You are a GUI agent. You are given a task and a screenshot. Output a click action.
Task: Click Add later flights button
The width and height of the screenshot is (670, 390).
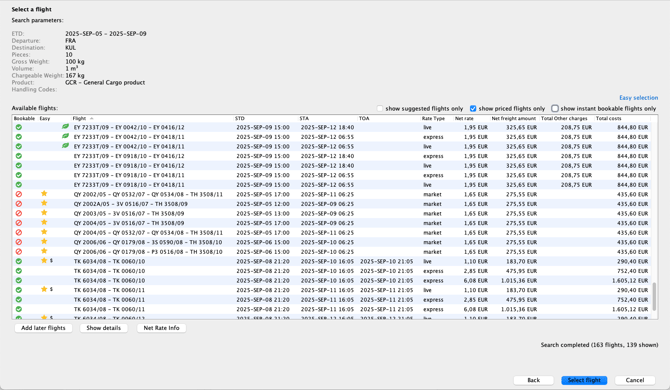pyautogui.click(x=43, y=328)
